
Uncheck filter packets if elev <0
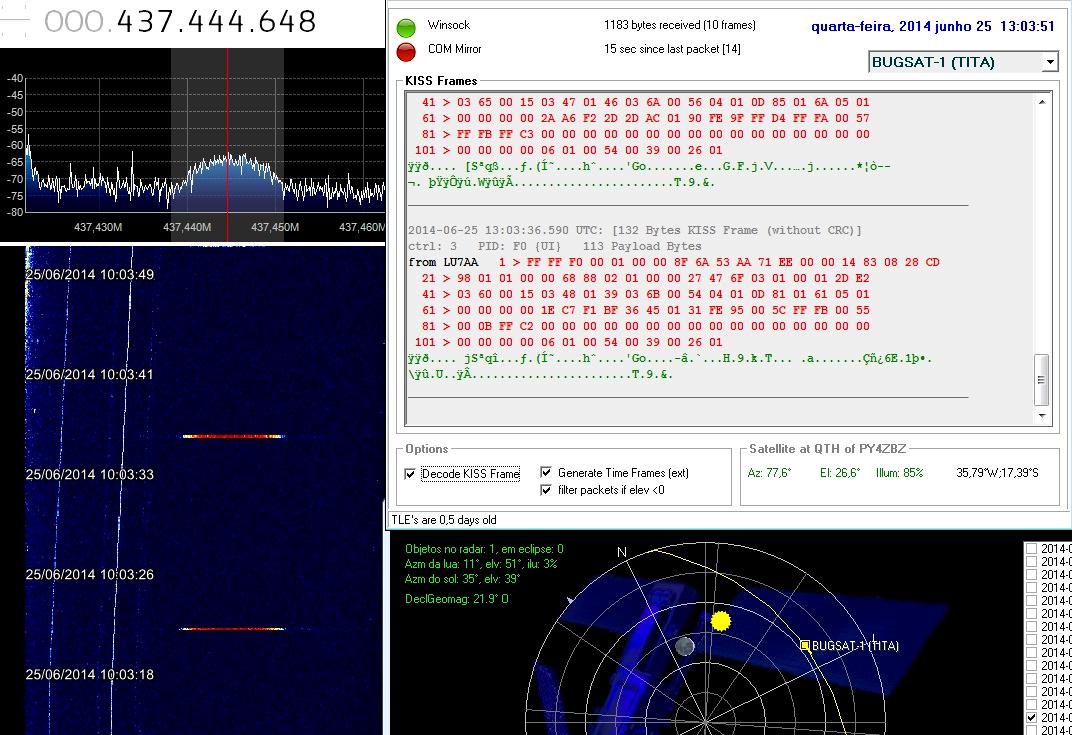[x=546, y=490]
